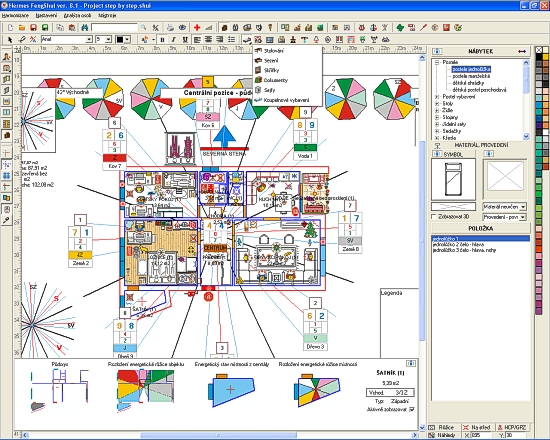Toggle the Zobrazovat 3D checkbox
This screenshot has width=550, height=440.
point(434,216)
